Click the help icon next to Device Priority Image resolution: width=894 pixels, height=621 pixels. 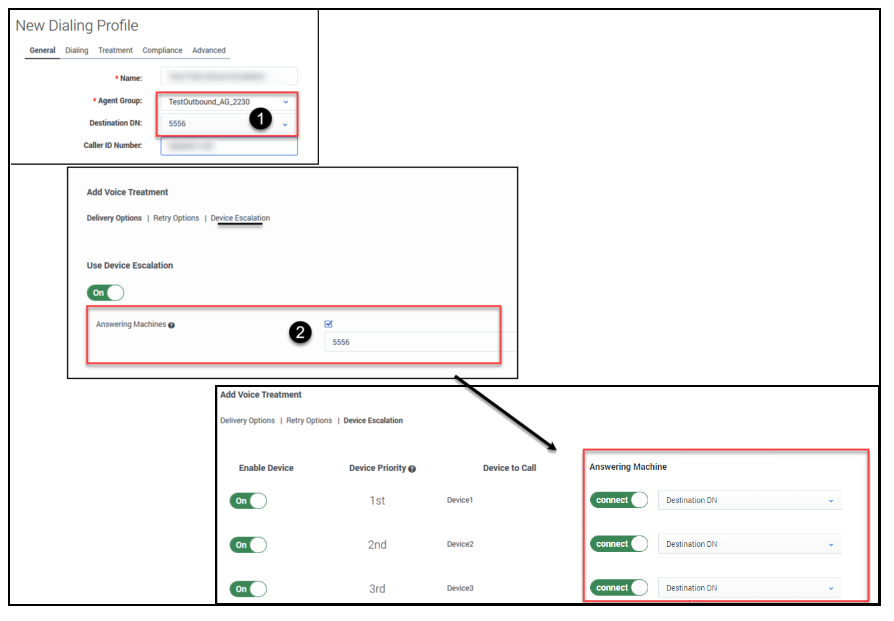point(412,468)
